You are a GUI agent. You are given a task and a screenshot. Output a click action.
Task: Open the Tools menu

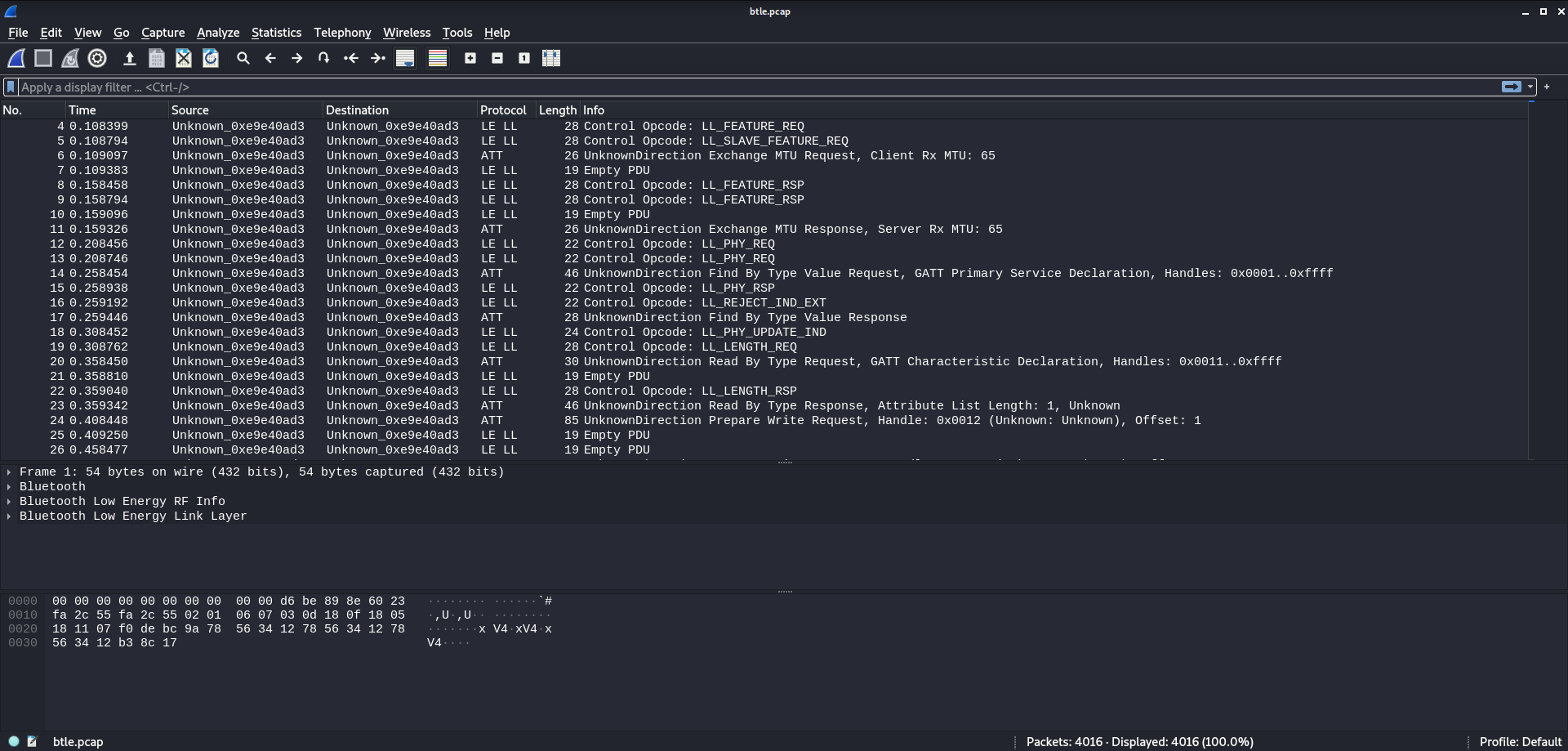pyautogui.click(x=457, y=33)
